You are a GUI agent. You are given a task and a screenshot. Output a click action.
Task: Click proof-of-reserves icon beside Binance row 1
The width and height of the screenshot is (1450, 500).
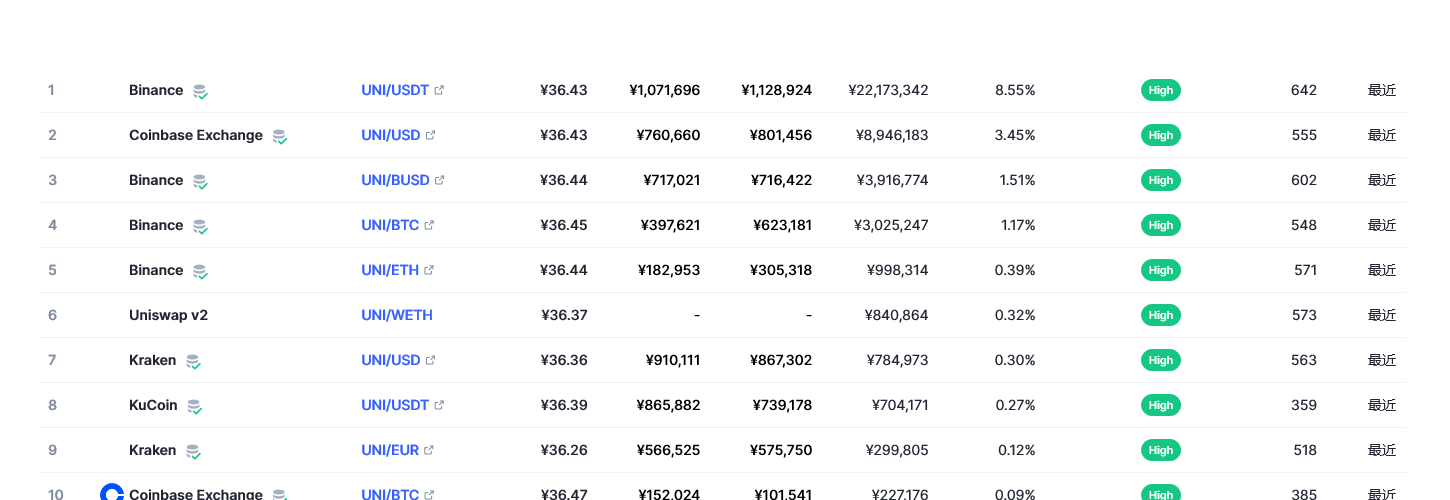(200, 91)
